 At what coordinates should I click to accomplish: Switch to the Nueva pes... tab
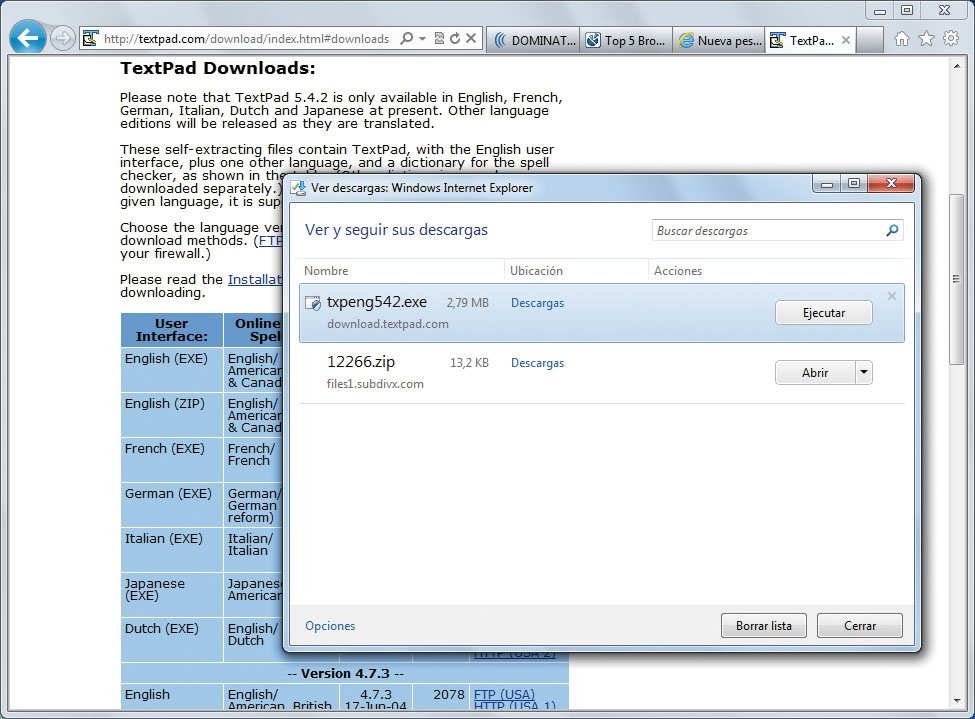(719, 40)
